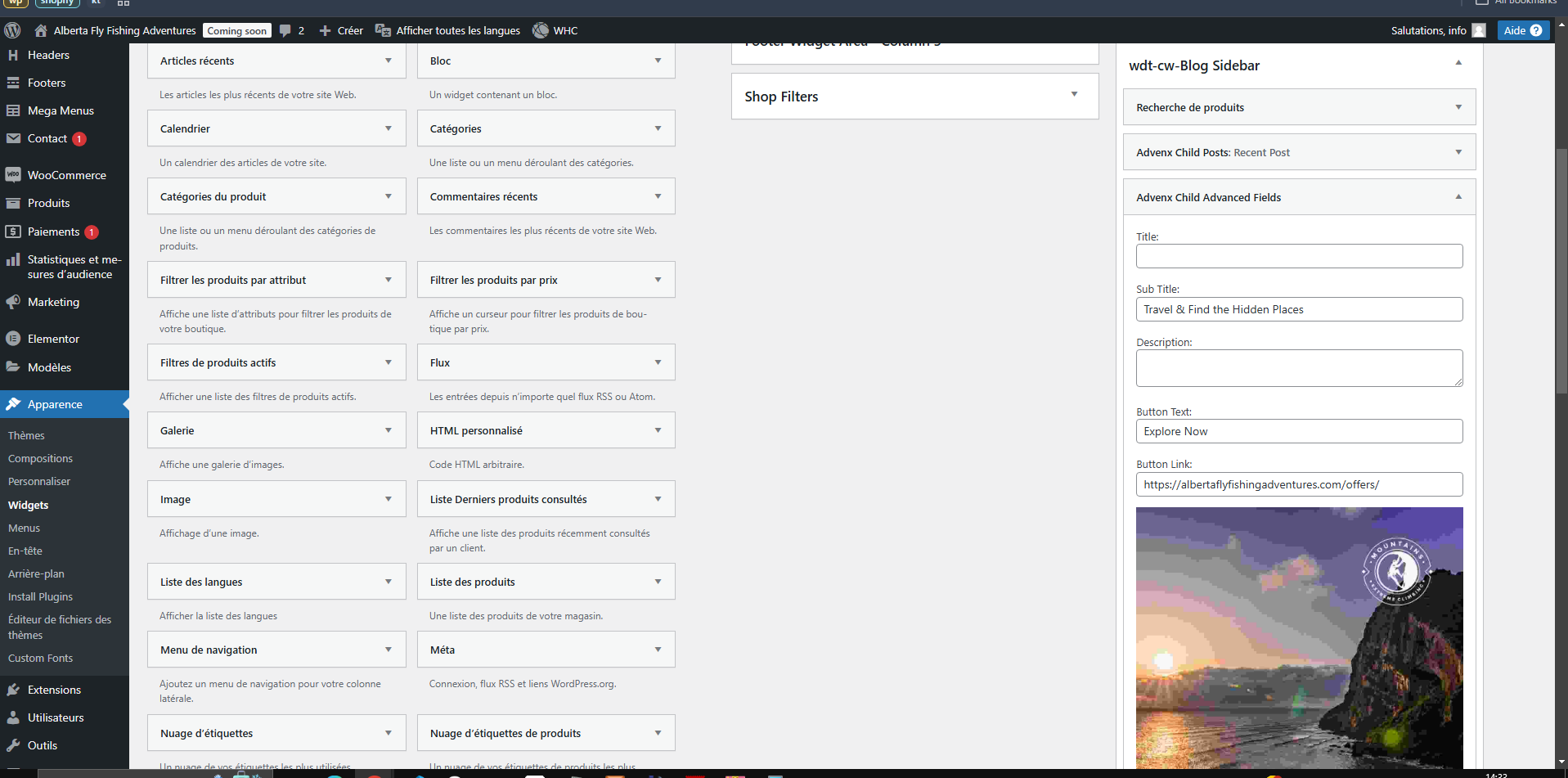The image size is (1568, 778).
Task: Expand the Filtrer les produits par prix widget
Action: coord(658,280)
